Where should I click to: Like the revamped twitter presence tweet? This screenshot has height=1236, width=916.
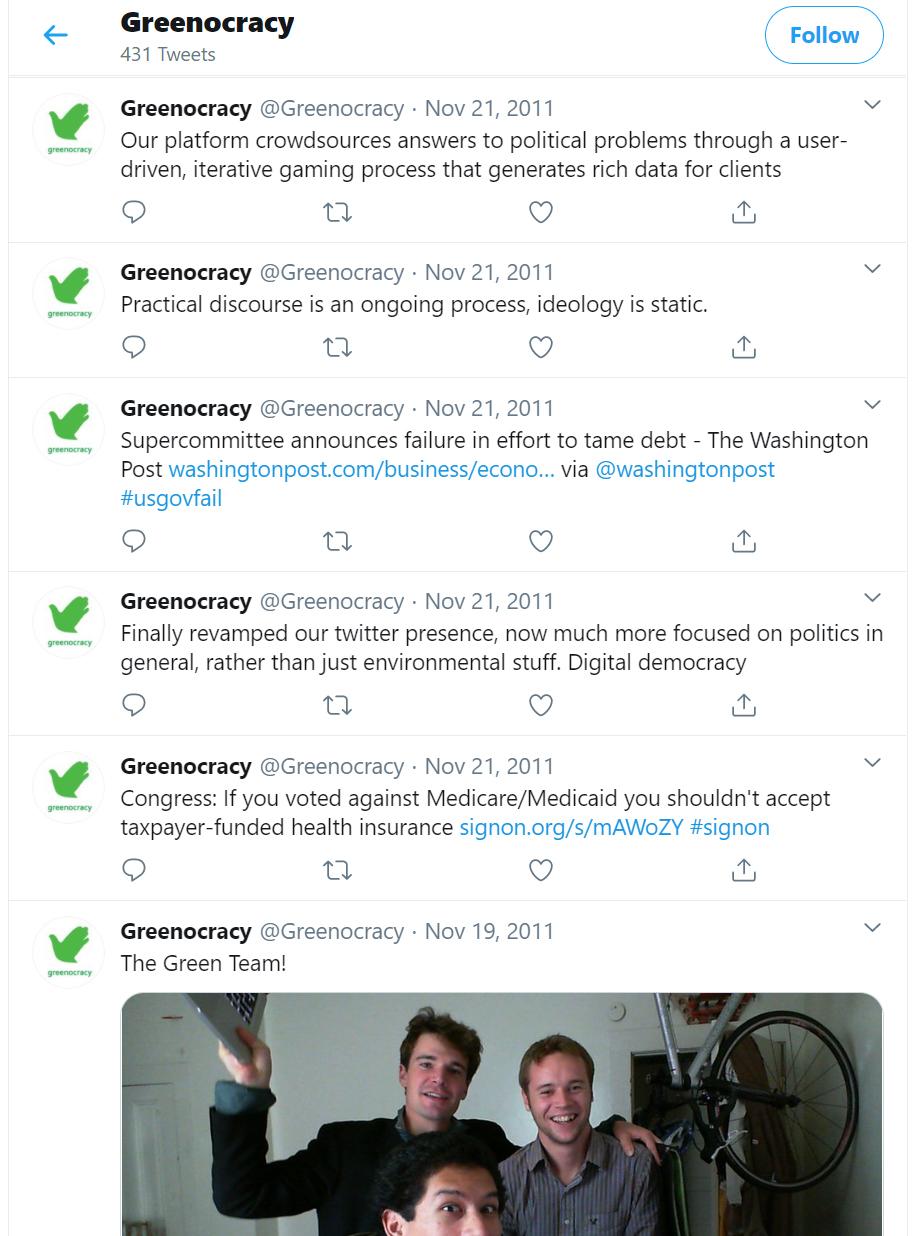pyautogui.click(x=541, y=705)
